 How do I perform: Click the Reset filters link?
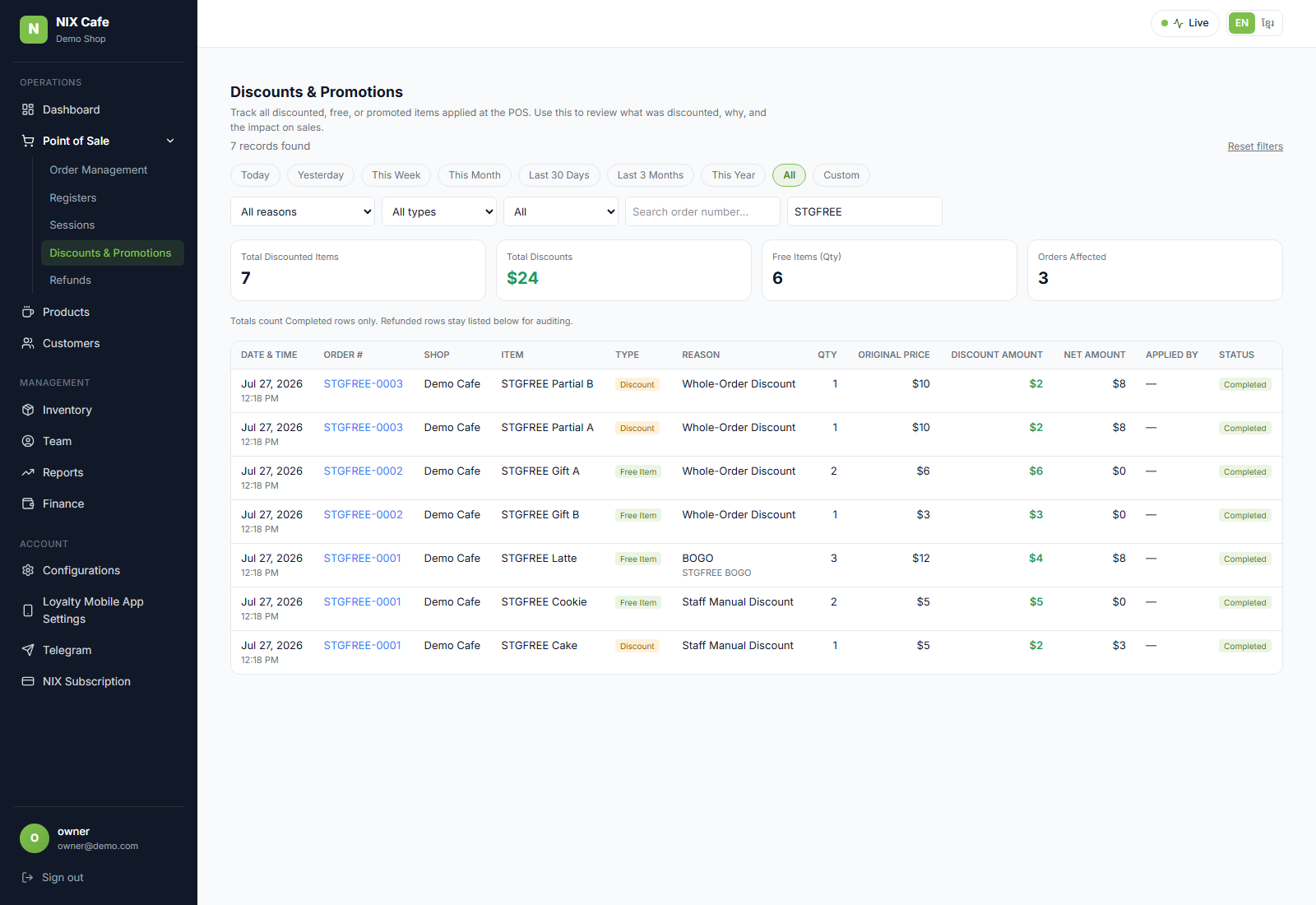tap(1255, 146)
